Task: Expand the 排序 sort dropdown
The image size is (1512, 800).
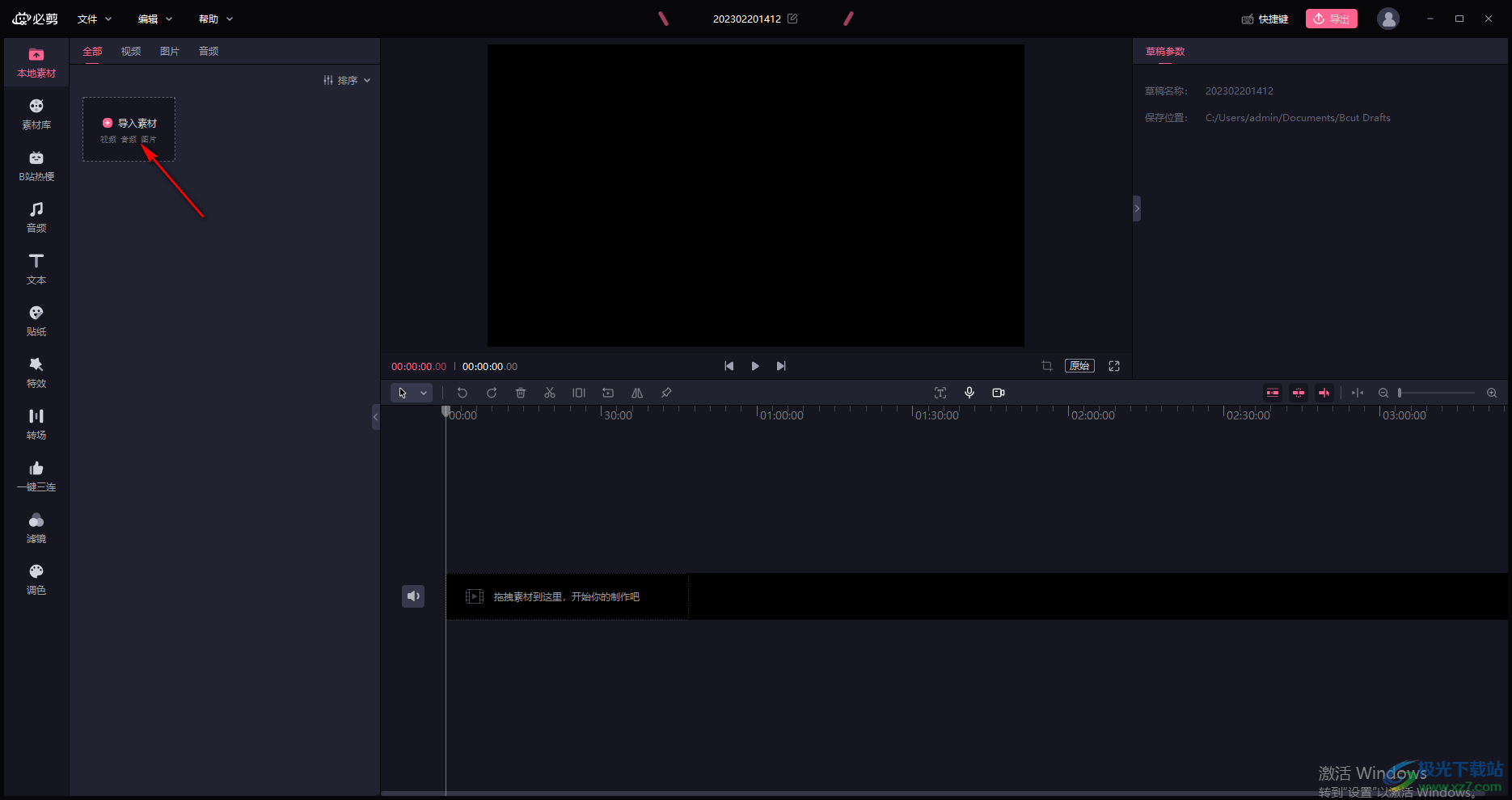Action: pos(347,80)
